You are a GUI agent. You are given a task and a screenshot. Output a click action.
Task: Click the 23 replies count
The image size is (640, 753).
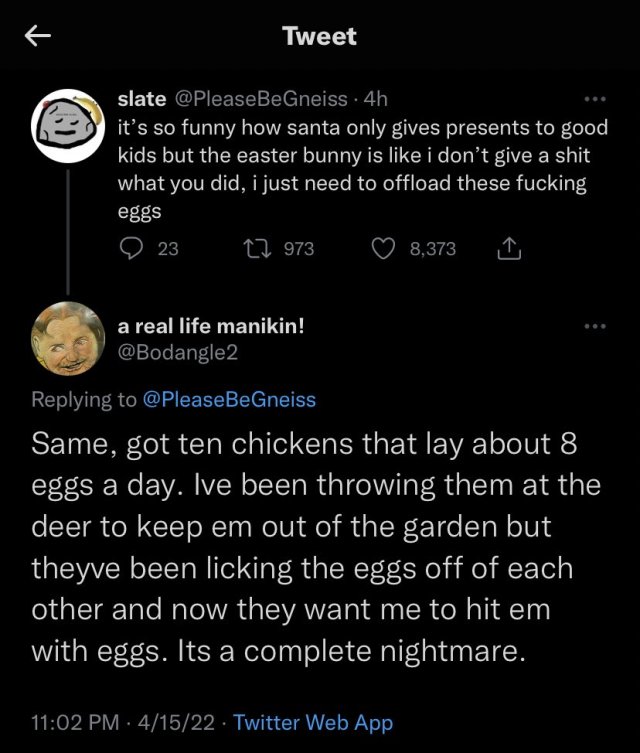[168, 248]
